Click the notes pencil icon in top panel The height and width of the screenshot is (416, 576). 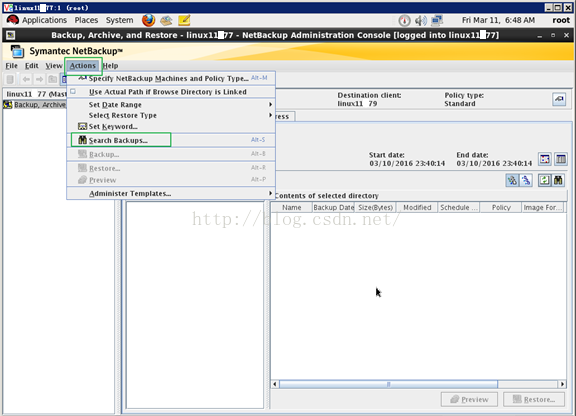[184, 20]
